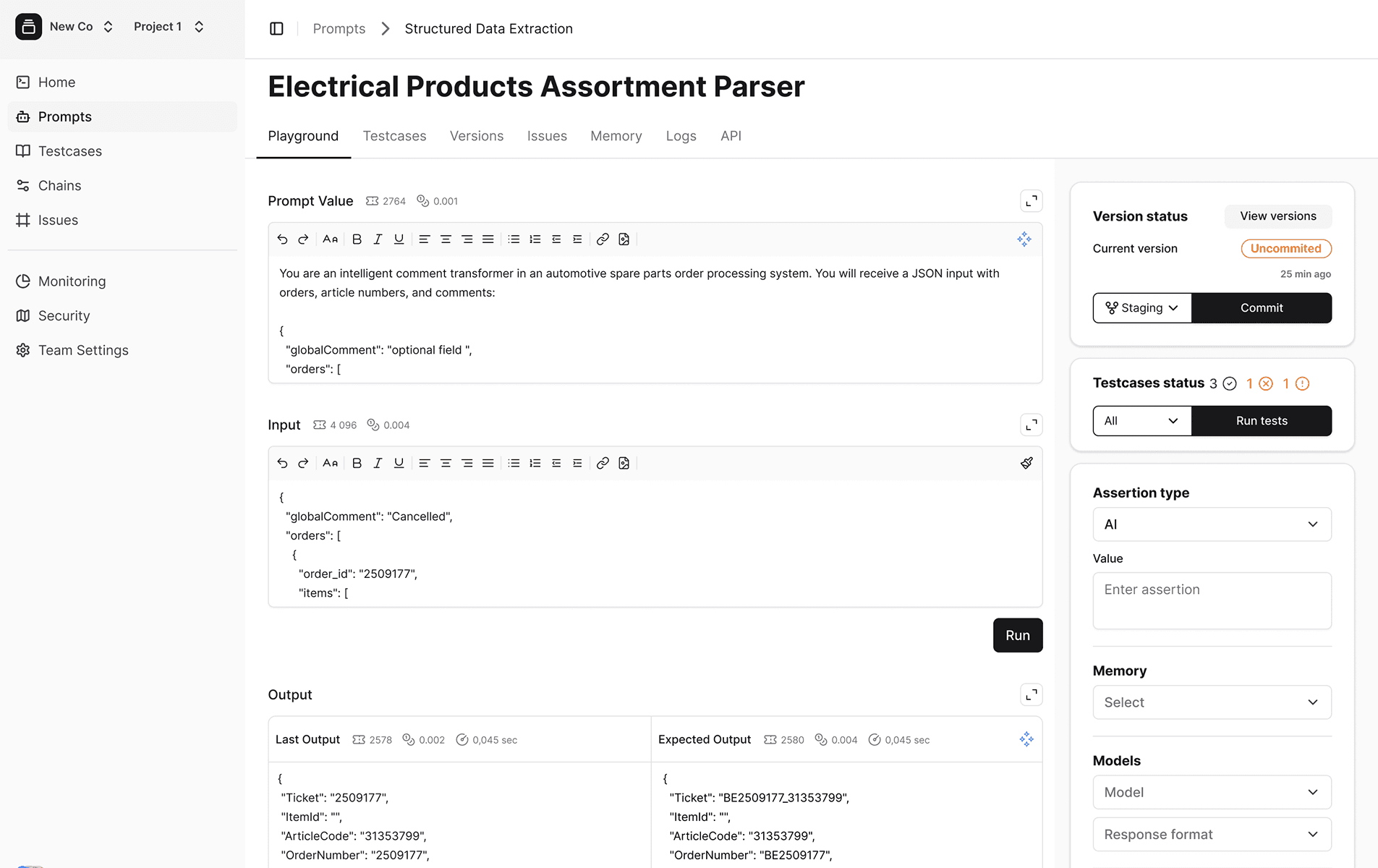Click the clear brush icon in Input toolbar
Screen dimensions: 1378x868
click(1026, 463)
